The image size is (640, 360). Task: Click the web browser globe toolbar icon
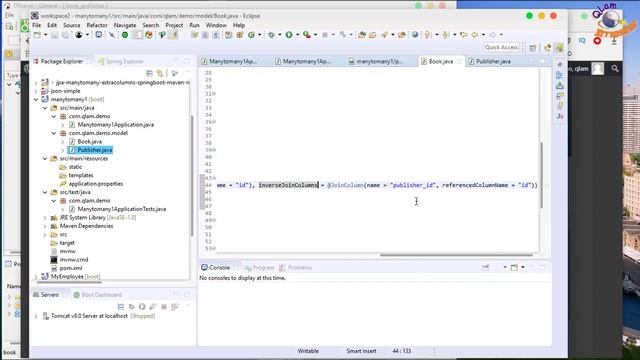pyautogui.click(x=415, y=35)
